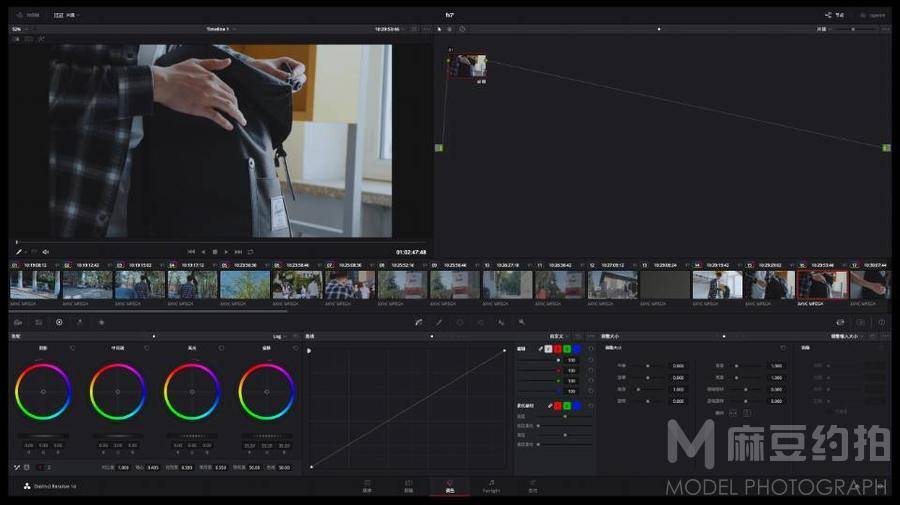Switch to the Color page tab
Image resolution: width=900 pixels, height=505 pixels.
point(450,486)
